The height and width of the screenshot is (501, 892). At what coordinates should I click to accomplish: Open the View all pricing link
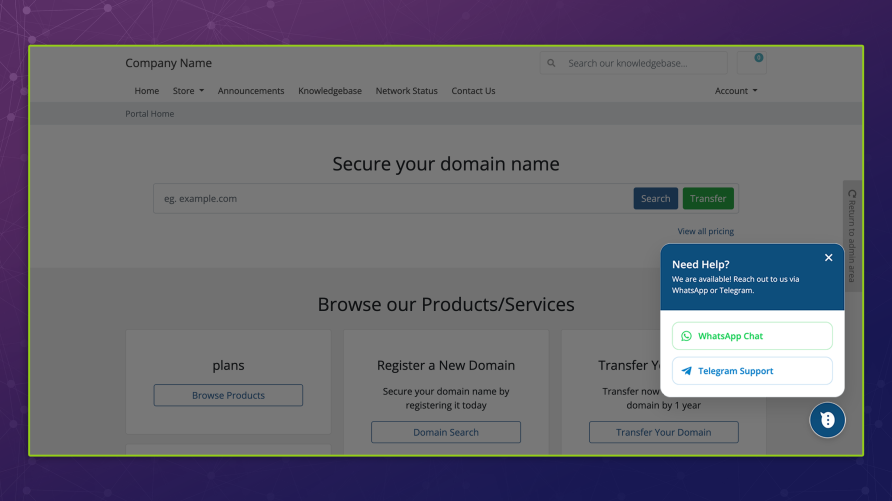coord(705,231)
